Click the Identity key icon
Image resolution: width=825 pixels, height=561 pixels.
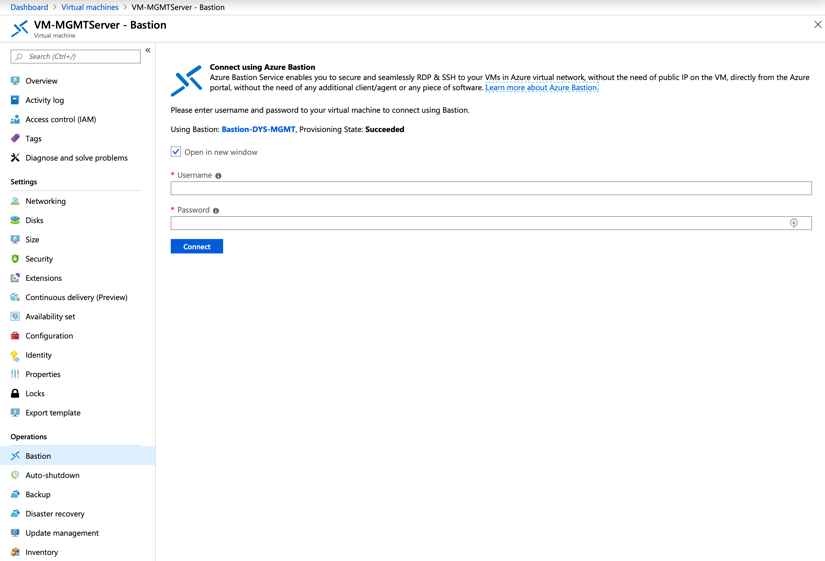15,355
